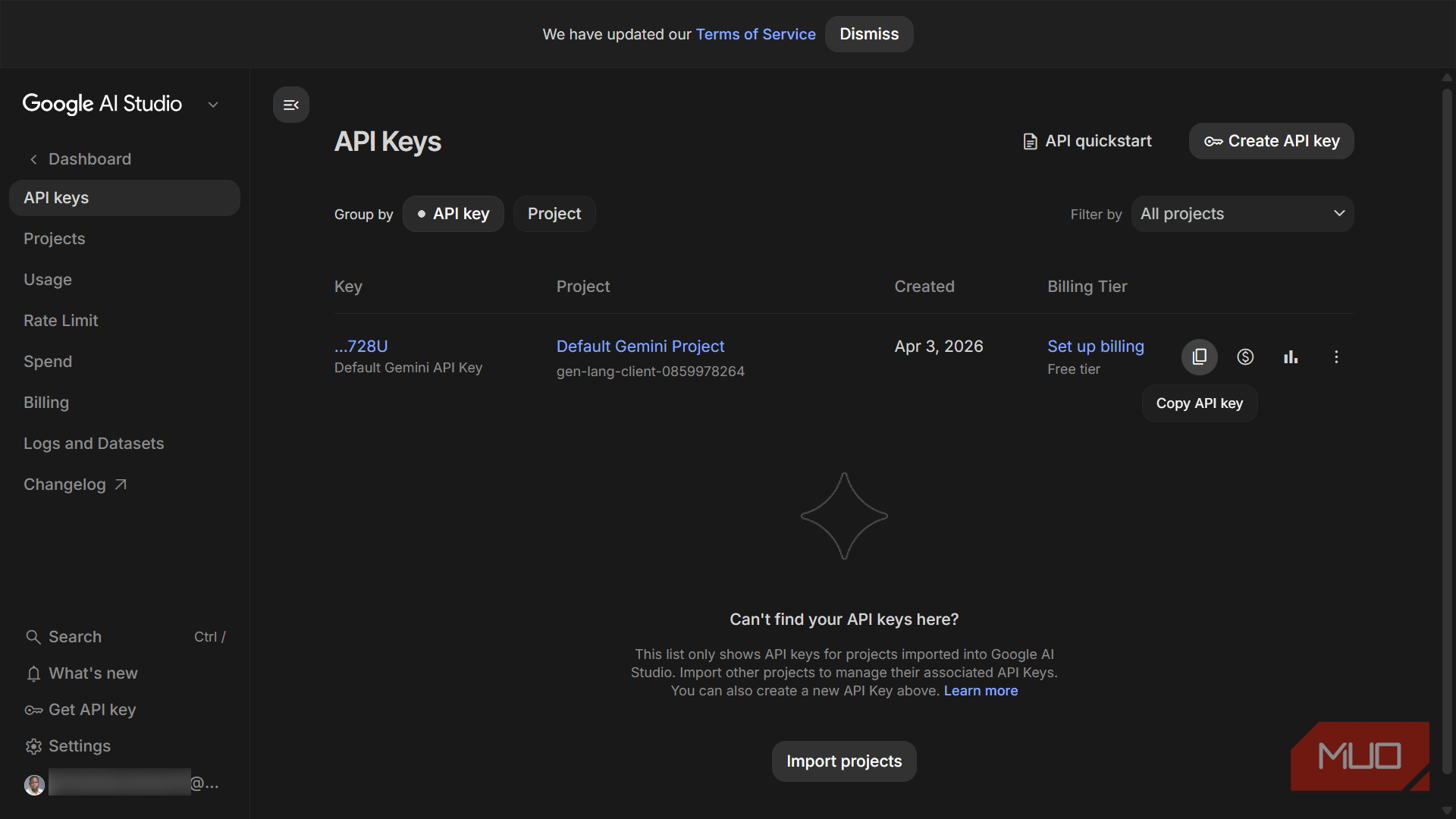Click Get API key in sidebar
The image size is (1456, 819).
80,710
